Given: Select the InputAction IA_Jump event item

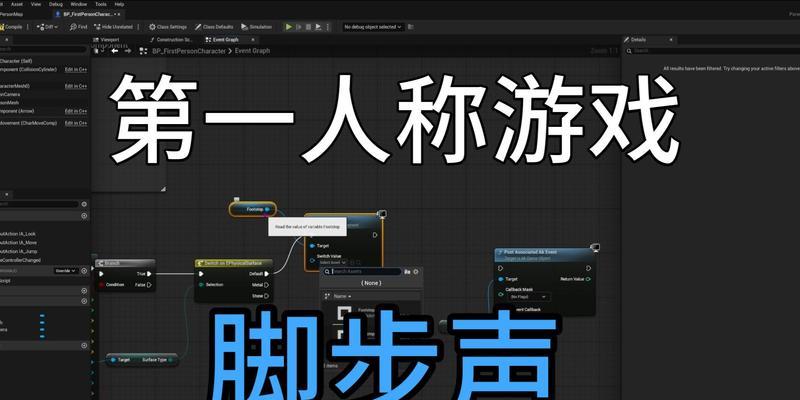Looking at the screenshot, I should point(19,251).
